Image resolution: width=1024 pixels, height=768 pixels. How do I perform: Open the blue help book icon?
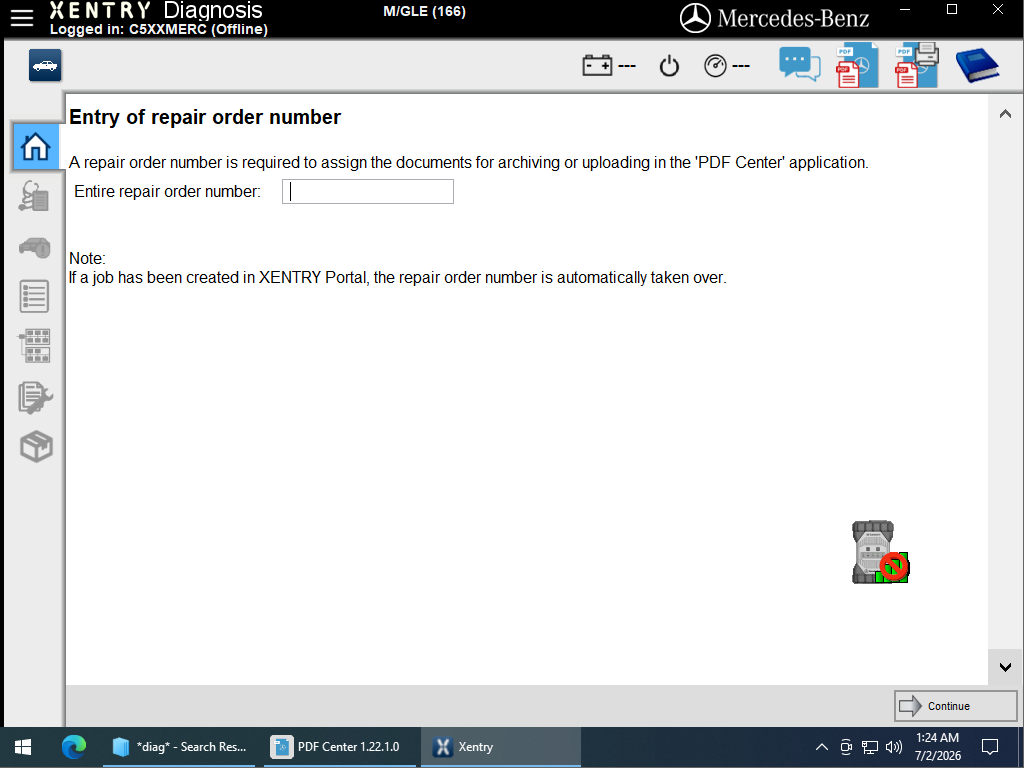pos(977,65)
